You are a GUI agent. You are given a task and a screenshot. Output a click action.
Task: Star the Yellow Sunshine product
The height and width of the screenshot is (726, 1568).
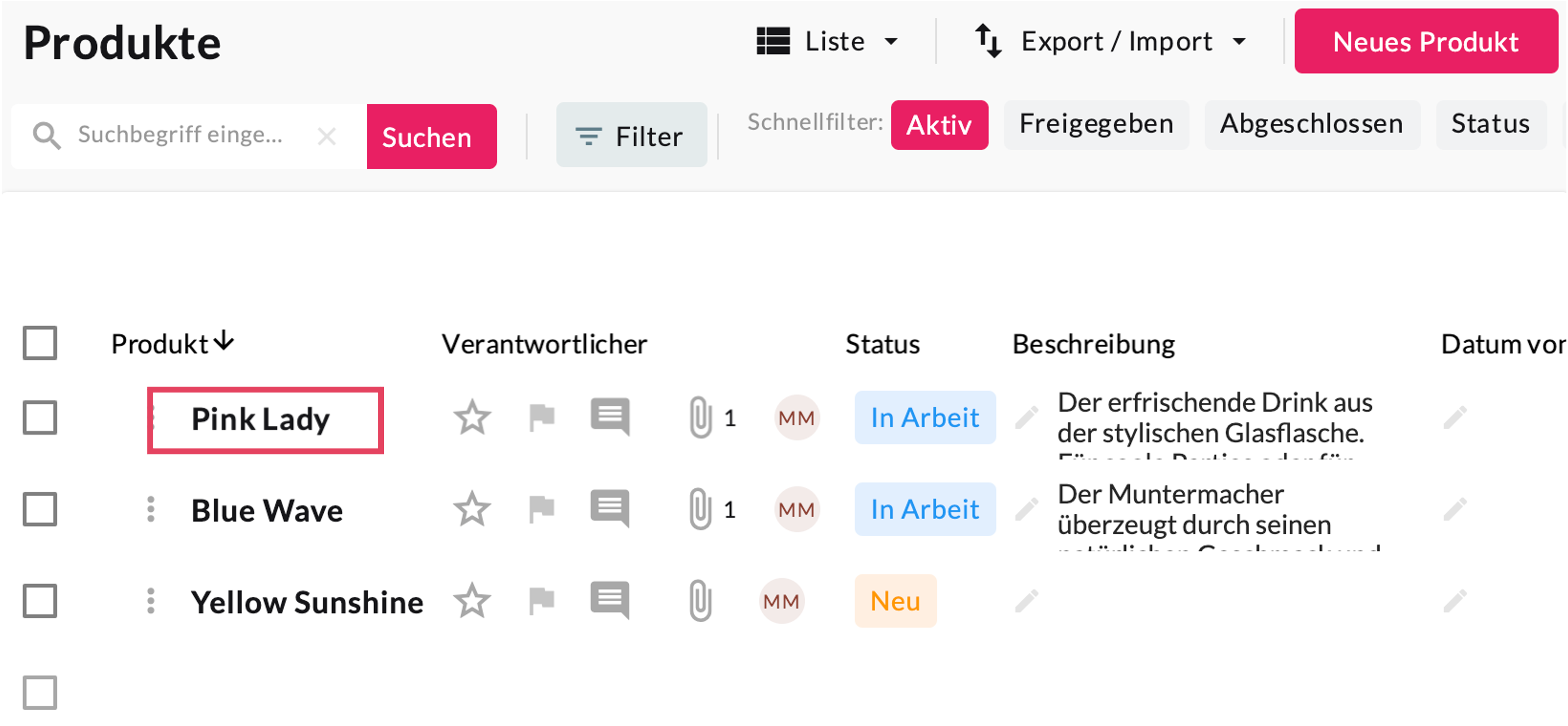pyautogui.click(x=472, y=600)
